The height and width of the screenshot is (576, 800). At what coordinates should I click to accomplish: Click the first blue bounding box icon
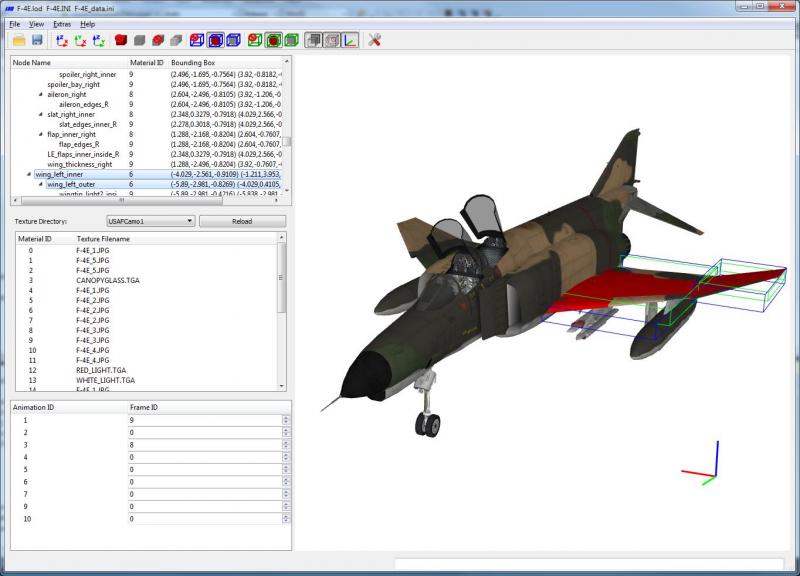click(x=197, y=40)
